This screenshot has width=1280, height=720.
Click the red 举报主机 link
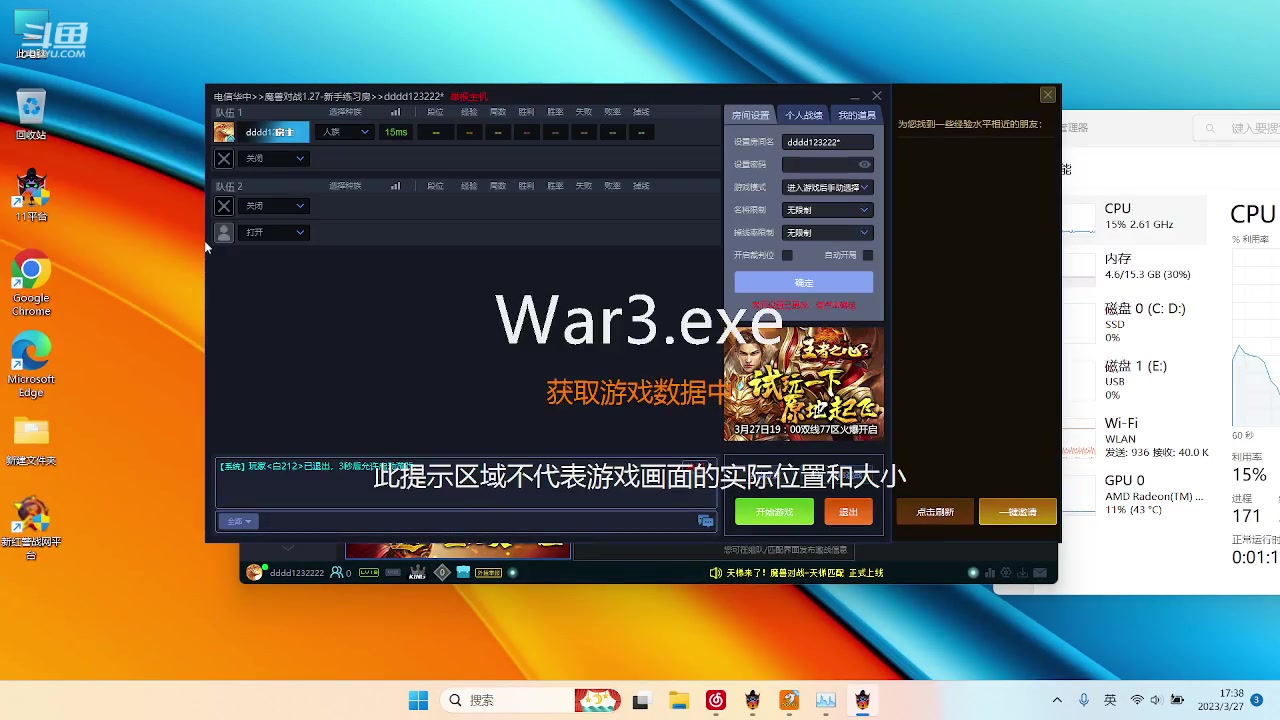tap(468, 97)
